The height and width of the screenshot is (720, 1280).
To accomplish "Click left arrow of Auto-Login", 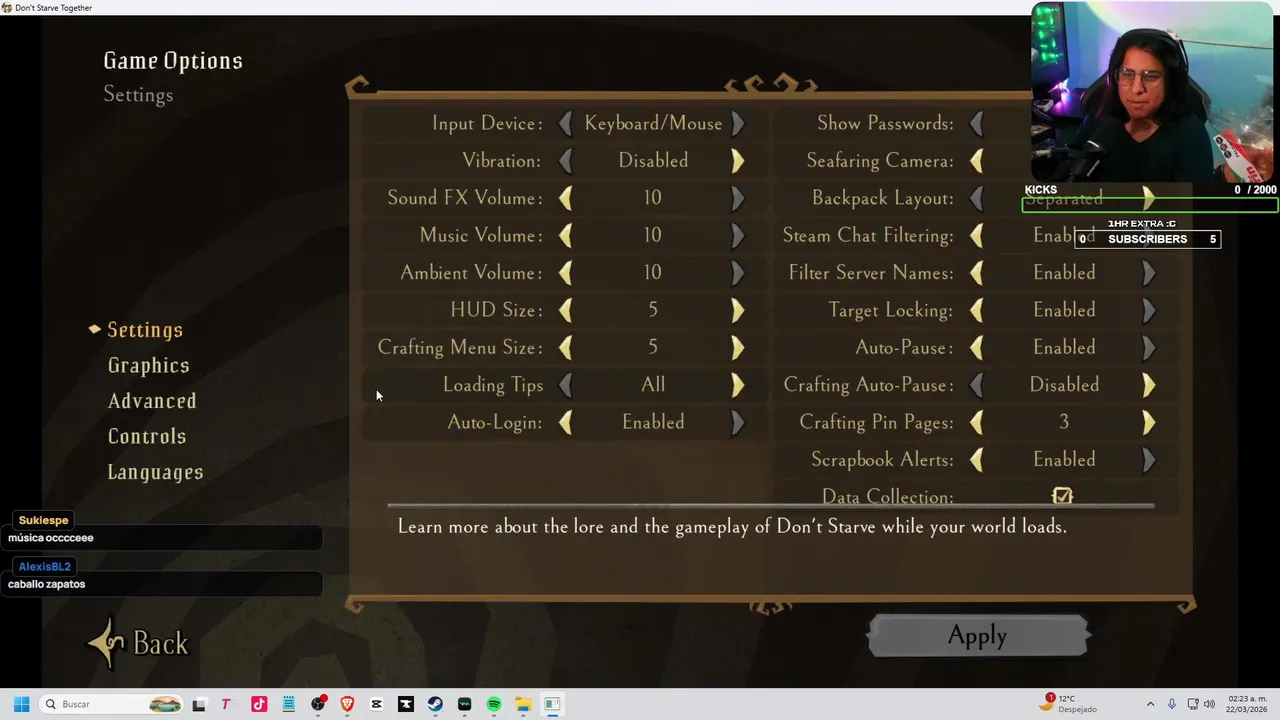I will point(566,423).
